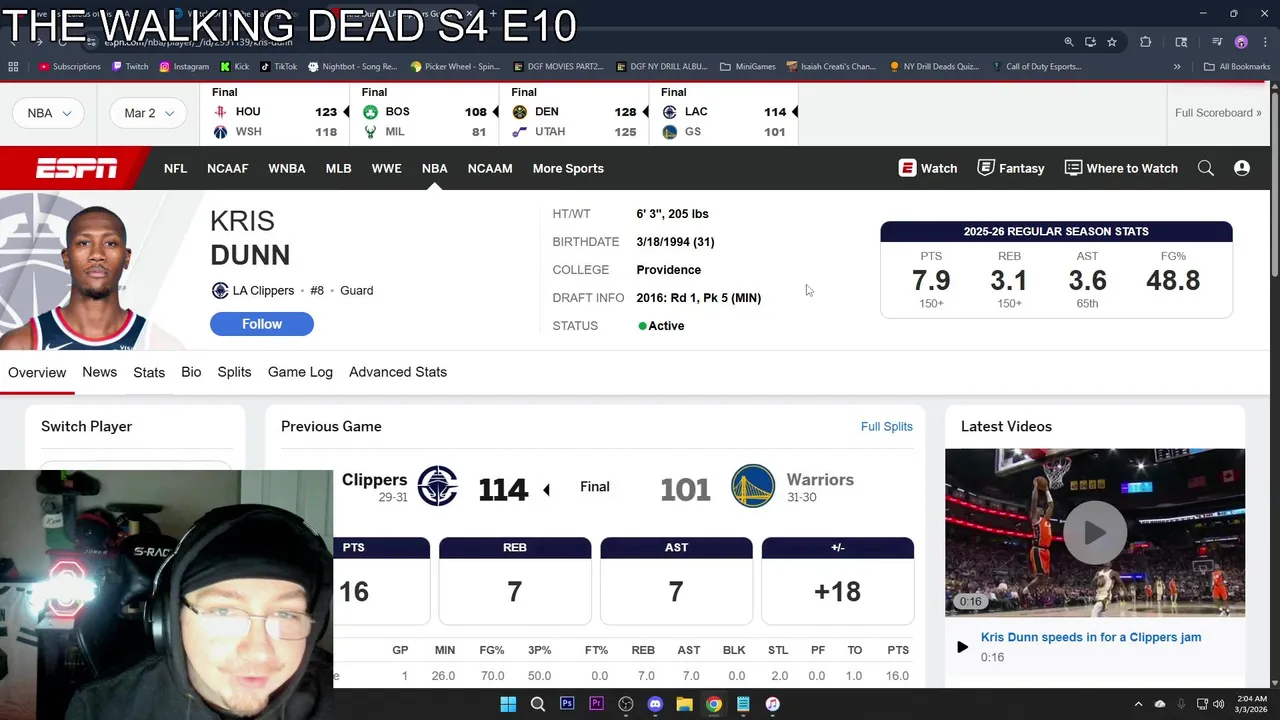Open the ESPN search icon

(1206, 168)
